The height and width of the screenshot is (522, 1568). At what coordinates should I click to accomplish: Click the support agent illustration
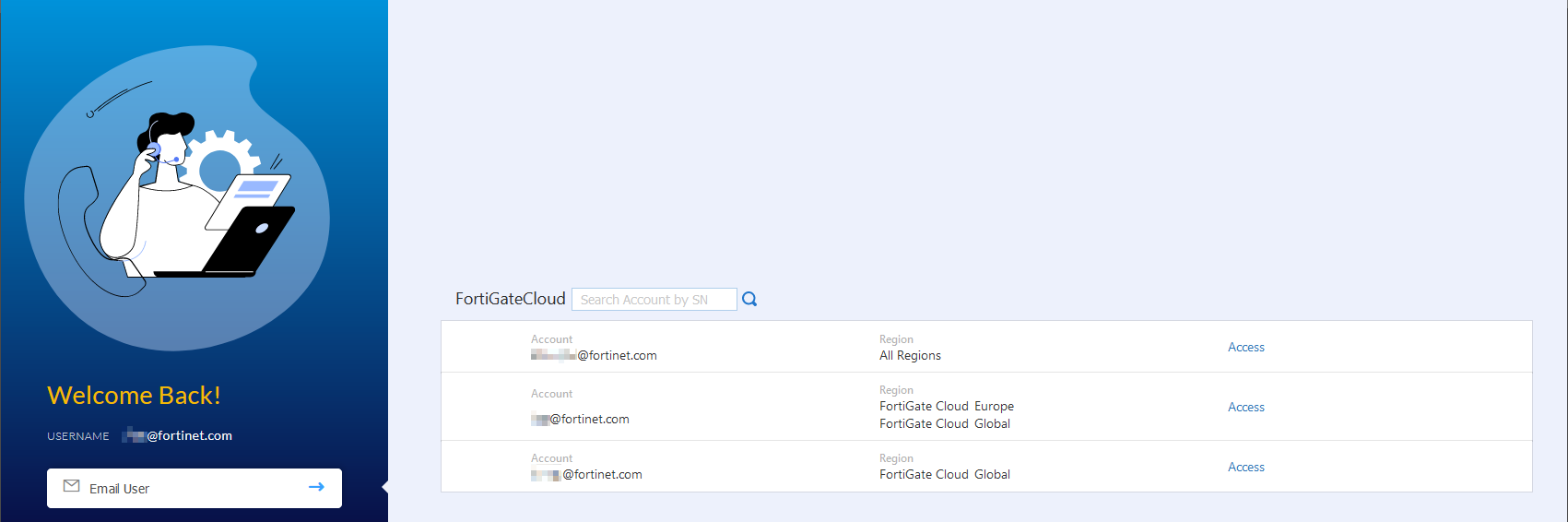coord(177,197)
